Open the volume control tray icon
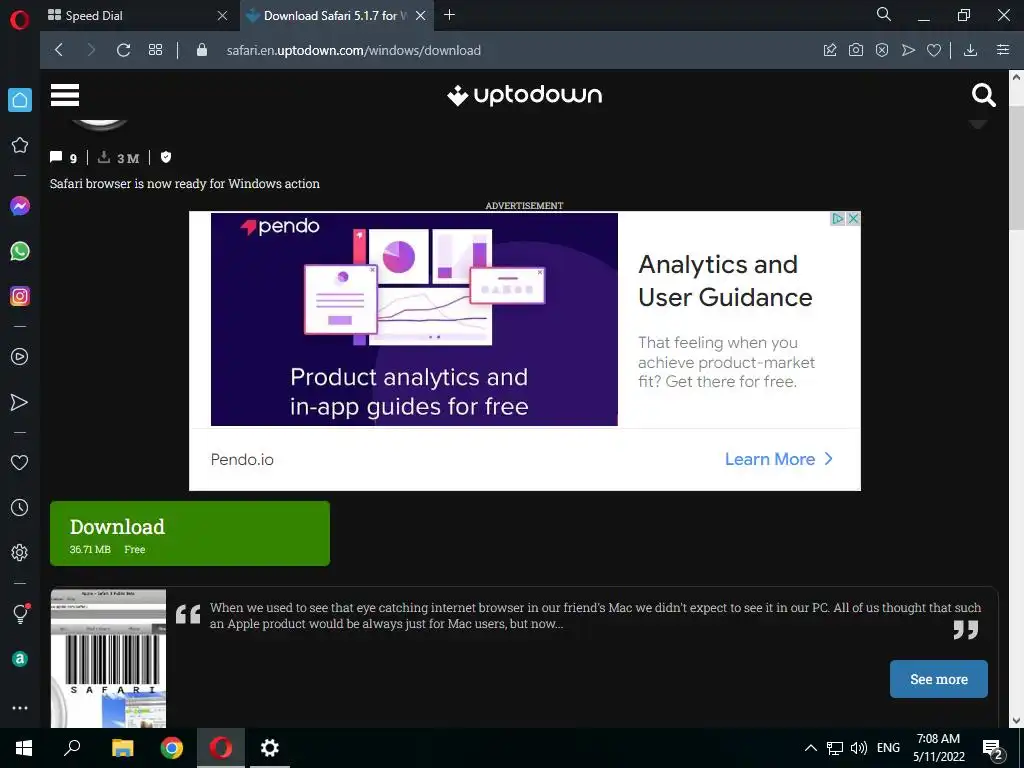 (x=859, y=748)
